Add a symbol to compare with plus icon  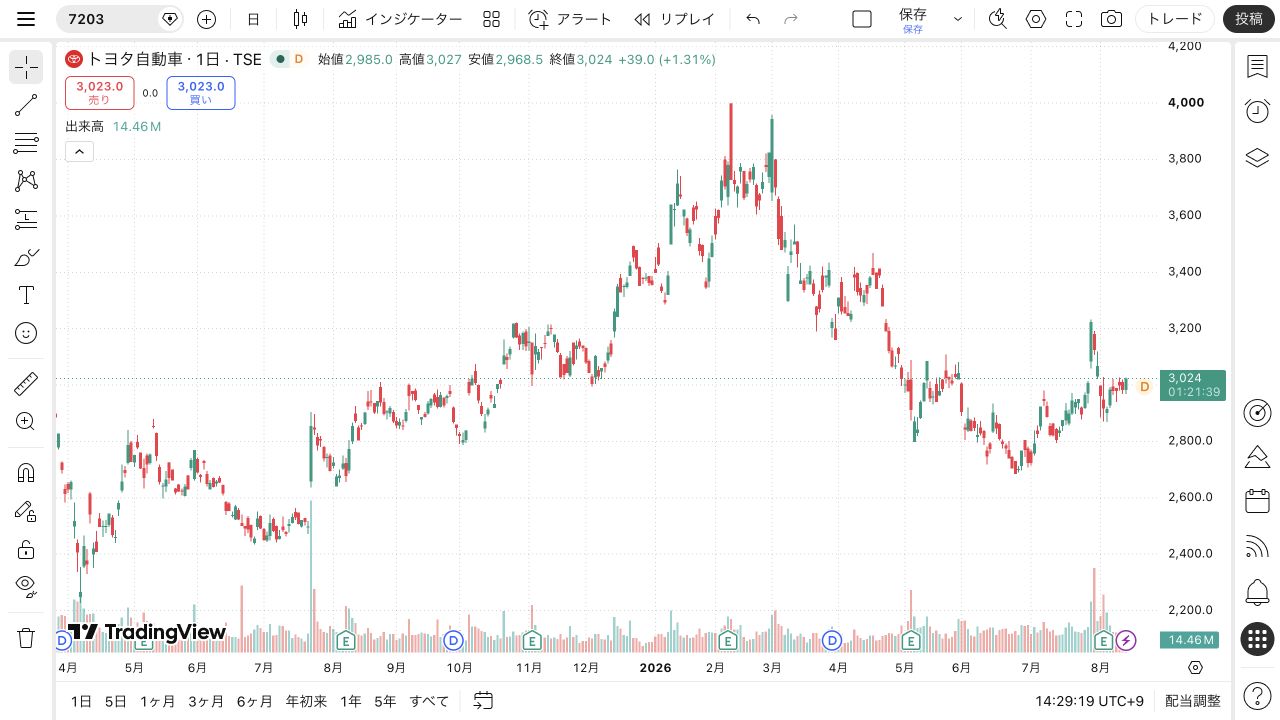[x=207, y=19]
